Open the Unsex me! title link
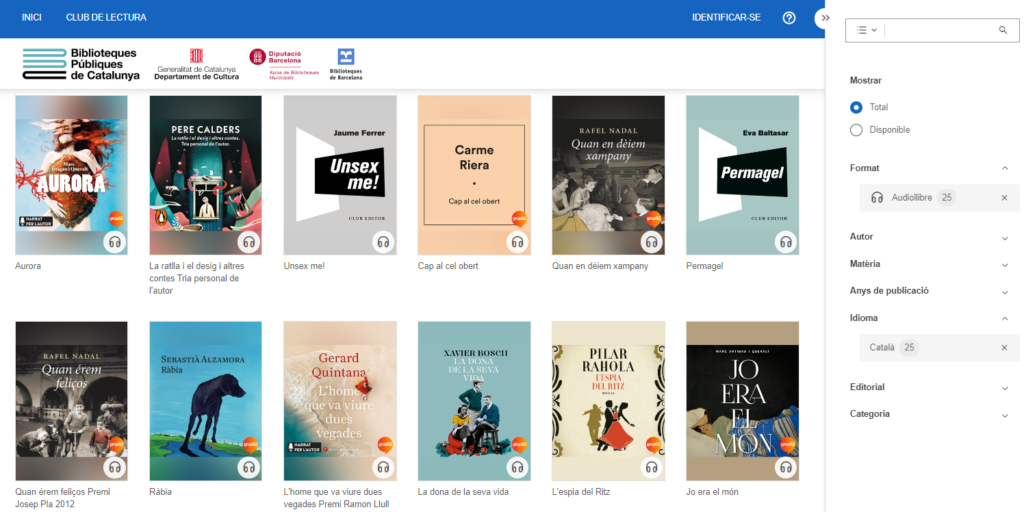1024x512 pixels. (304, 266)
